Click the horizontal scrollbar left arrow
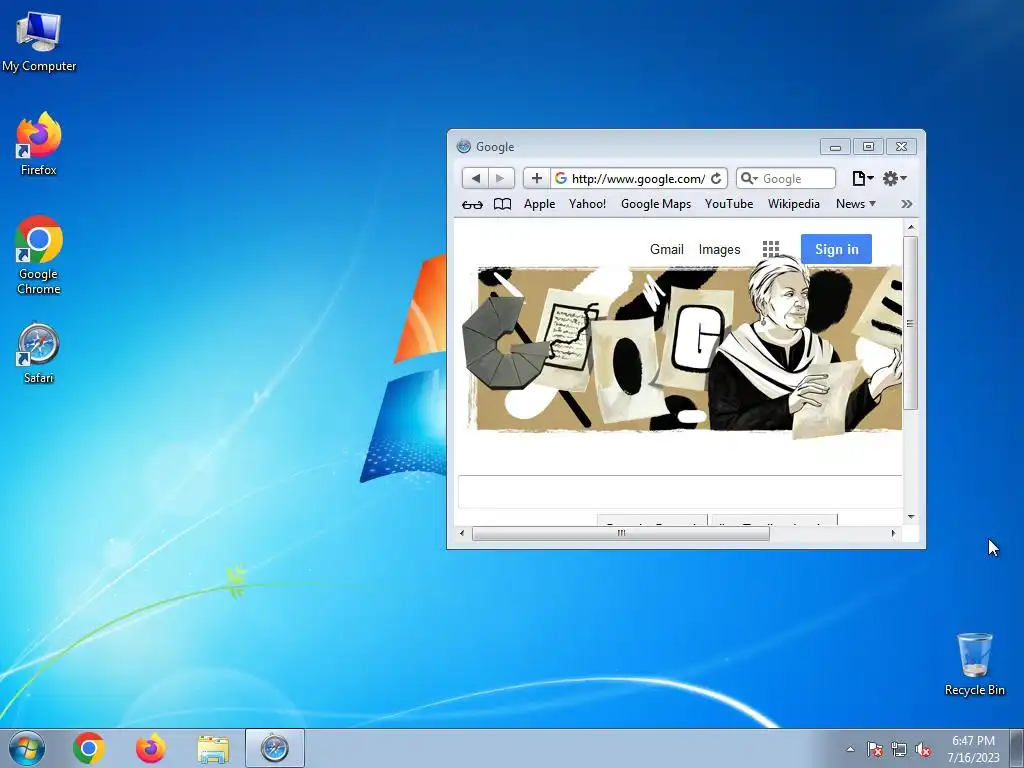This screenshot has height=768, width=1024. point(462,534)
